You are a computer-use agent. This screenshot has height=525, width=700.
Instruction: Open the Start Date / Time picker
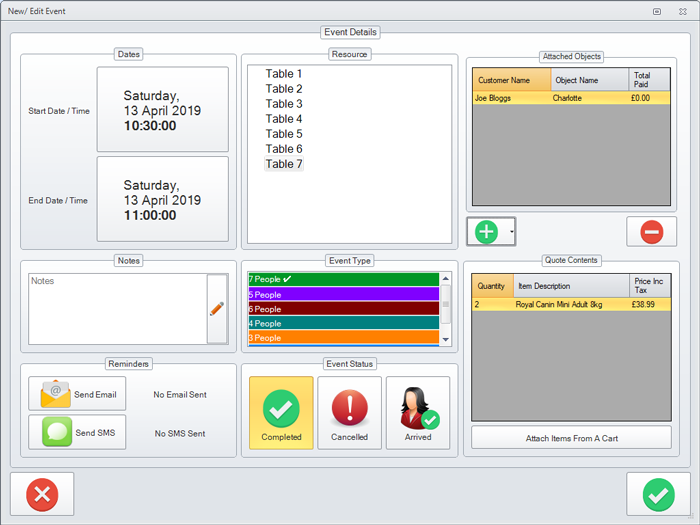tap(162, 110)
